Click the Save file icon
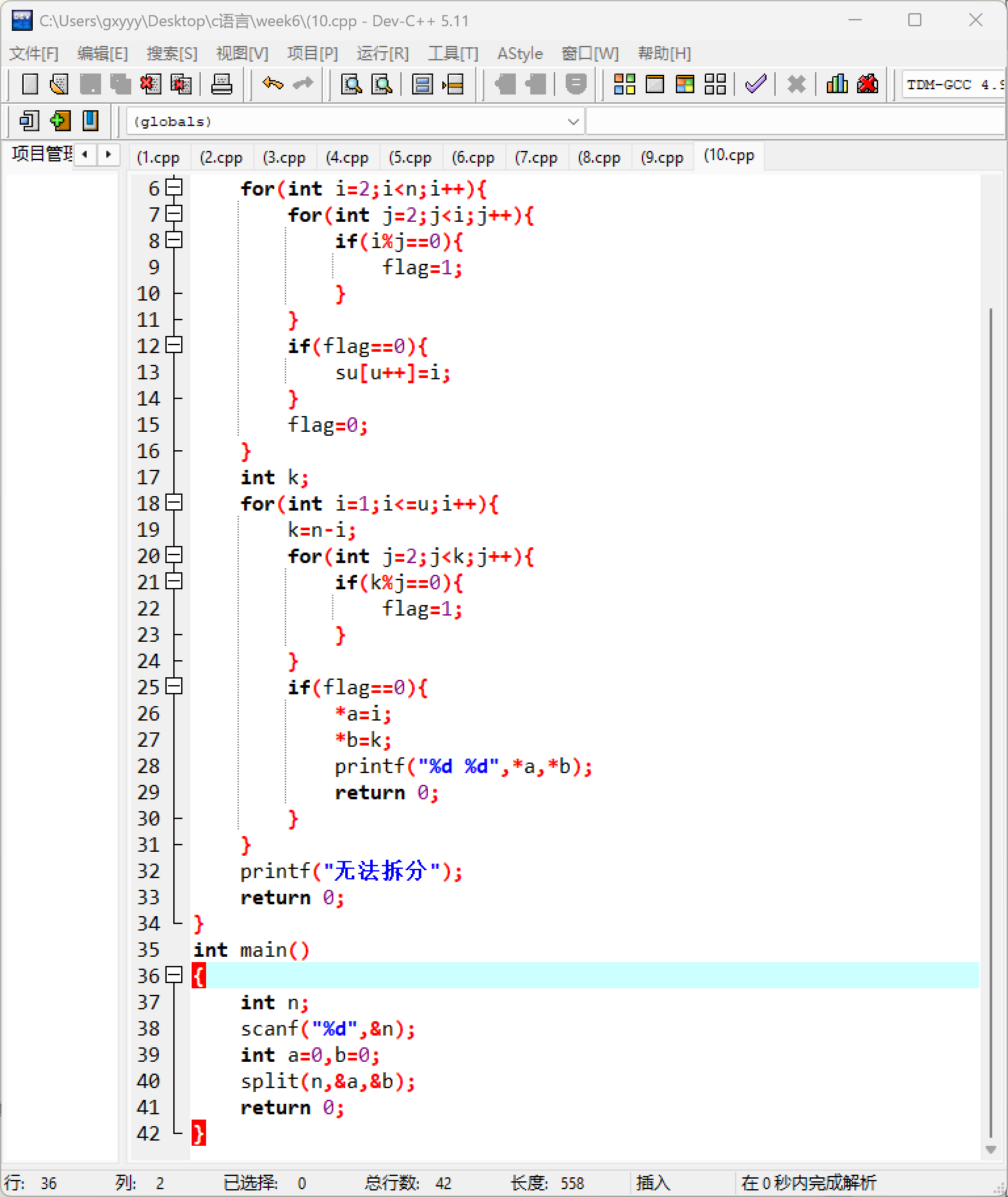 (90, 84)
